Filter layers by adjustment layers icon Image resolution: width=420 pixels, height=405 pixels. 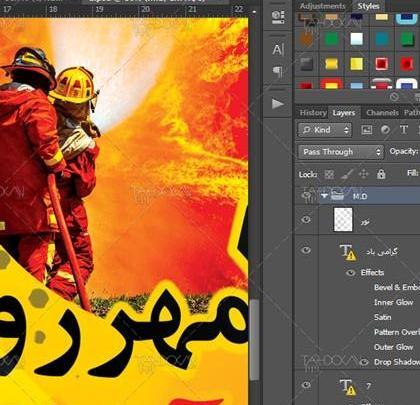click(x=385, y=130)
